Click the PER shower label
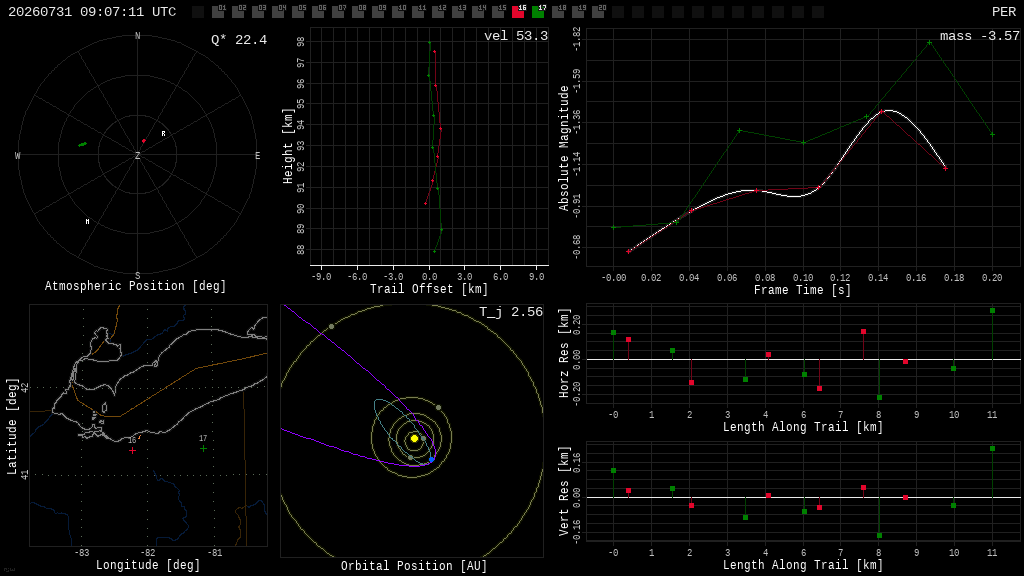Viewport: 1024px width, 576px height. pyautogui.click(x=1004, y=12)
